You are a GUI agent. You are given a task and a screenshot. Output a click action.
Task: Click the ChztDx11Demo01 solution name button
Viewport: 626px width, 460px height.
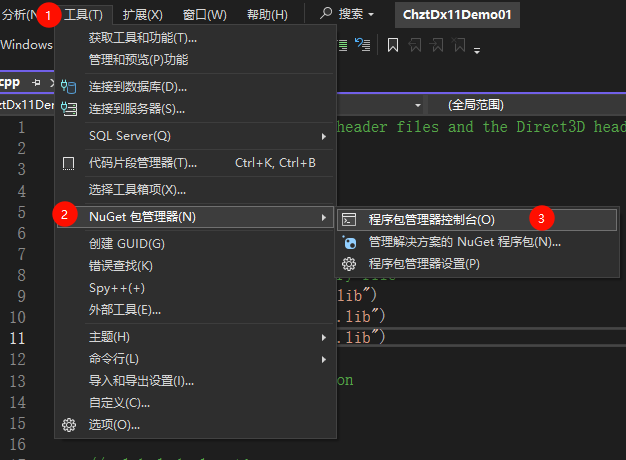pos(456,15)
